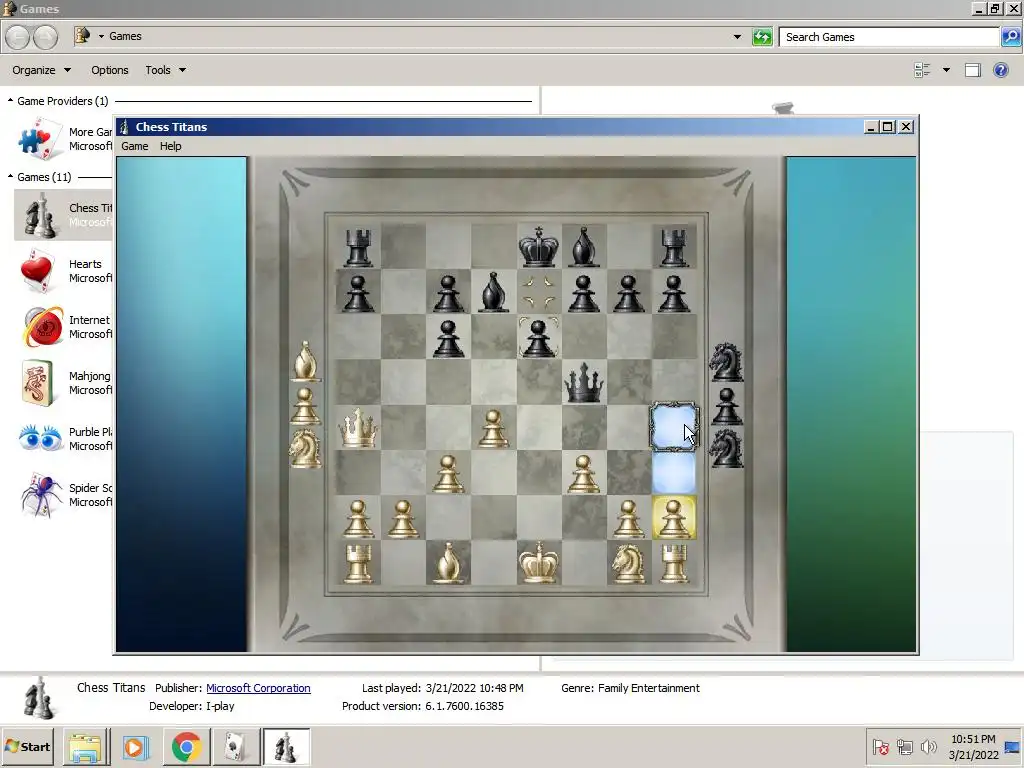Image resolution: width=1024 pixels, height=768 pixels.
Task: Select the black pawn on g7
Action: (x=628, y=293)
